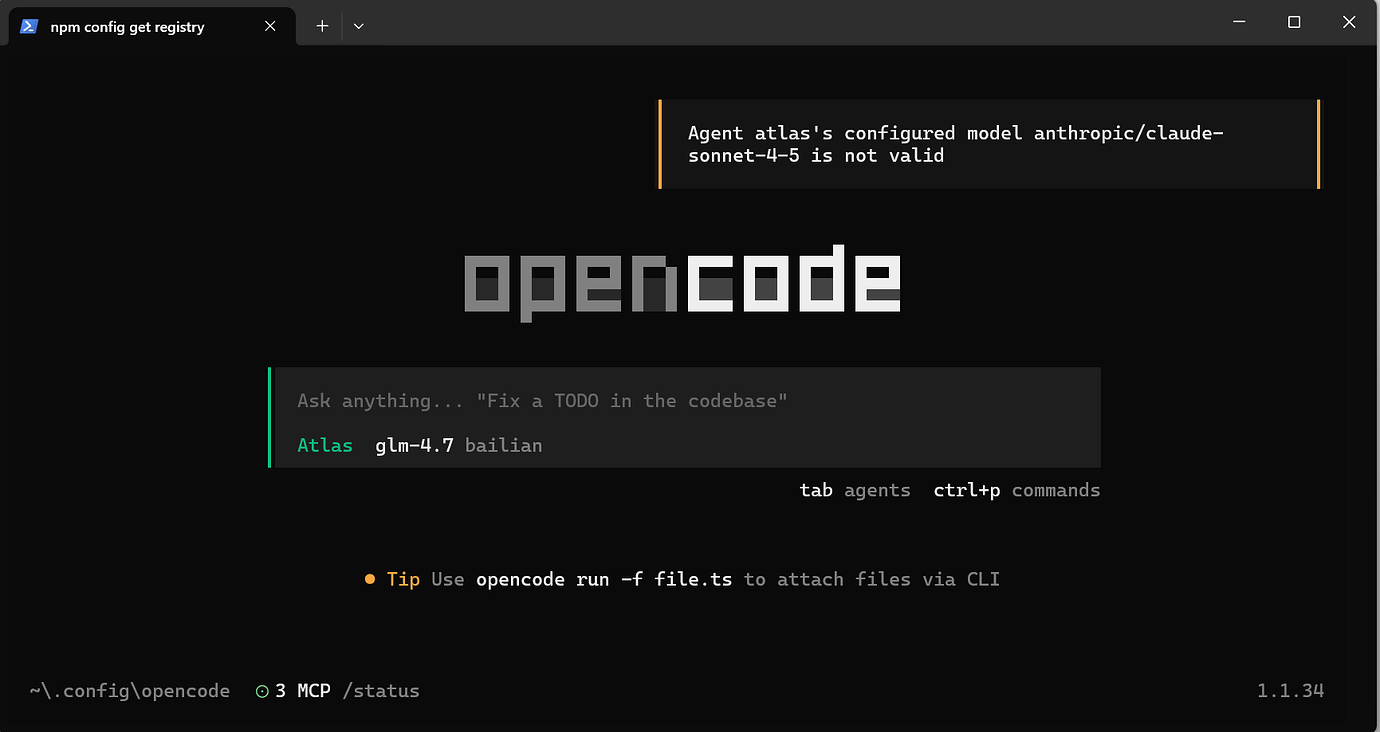Close the terminal window

tap(1349, 22)
